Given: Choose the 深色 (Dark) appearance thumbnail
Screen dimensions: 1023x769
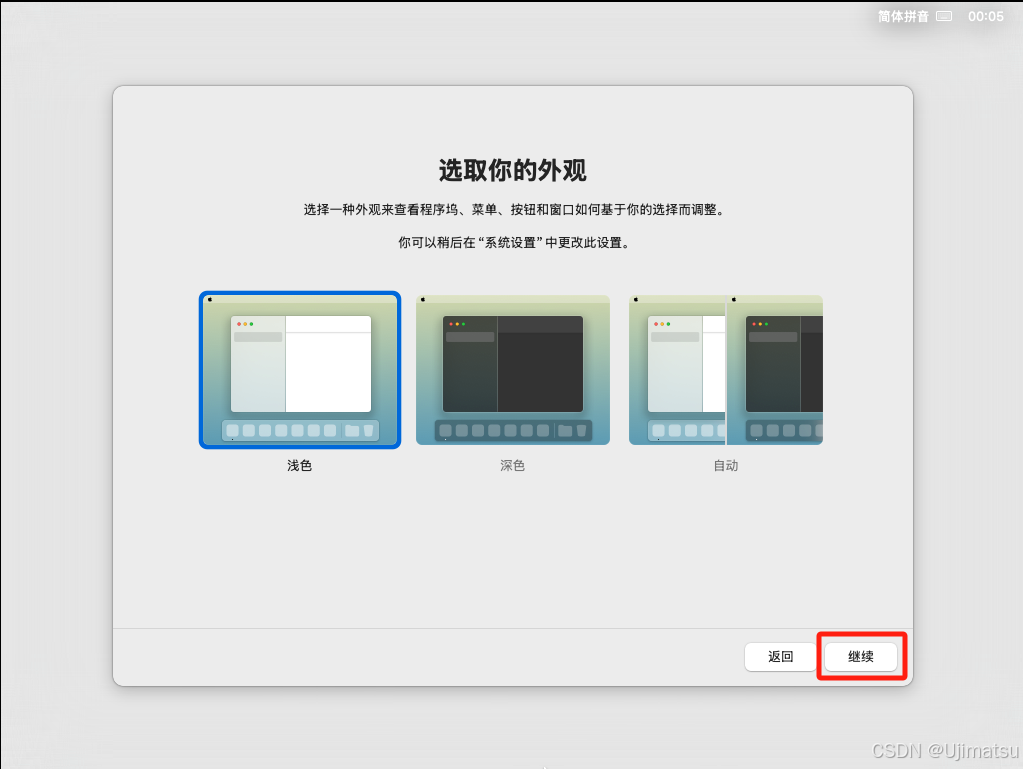Looking at the screenshot, I should [x=513, y=370].
